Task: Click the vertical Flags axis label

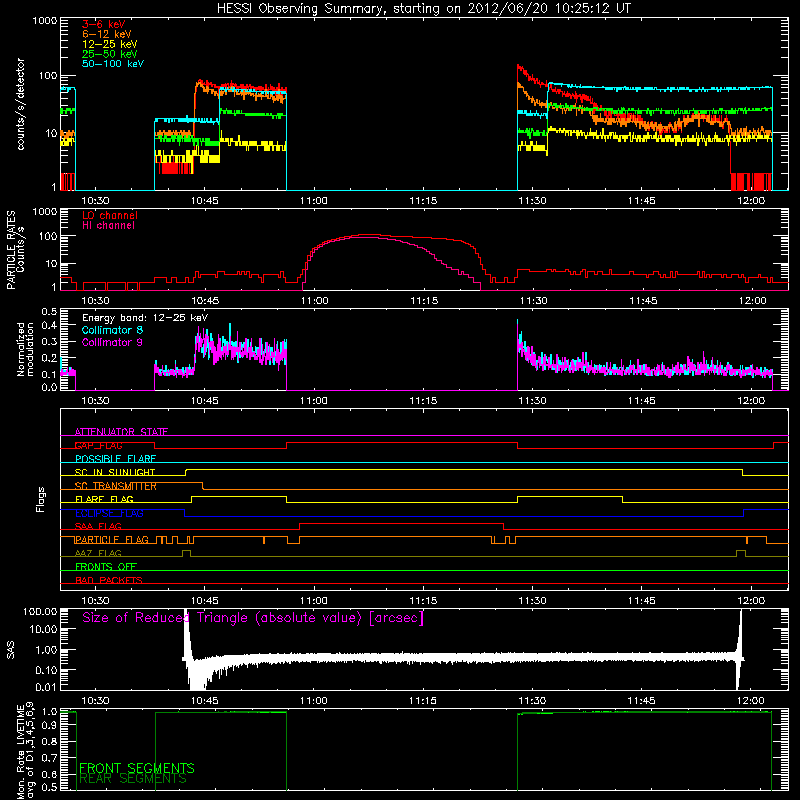Action: pyautogui.click(x=41, y=500)
